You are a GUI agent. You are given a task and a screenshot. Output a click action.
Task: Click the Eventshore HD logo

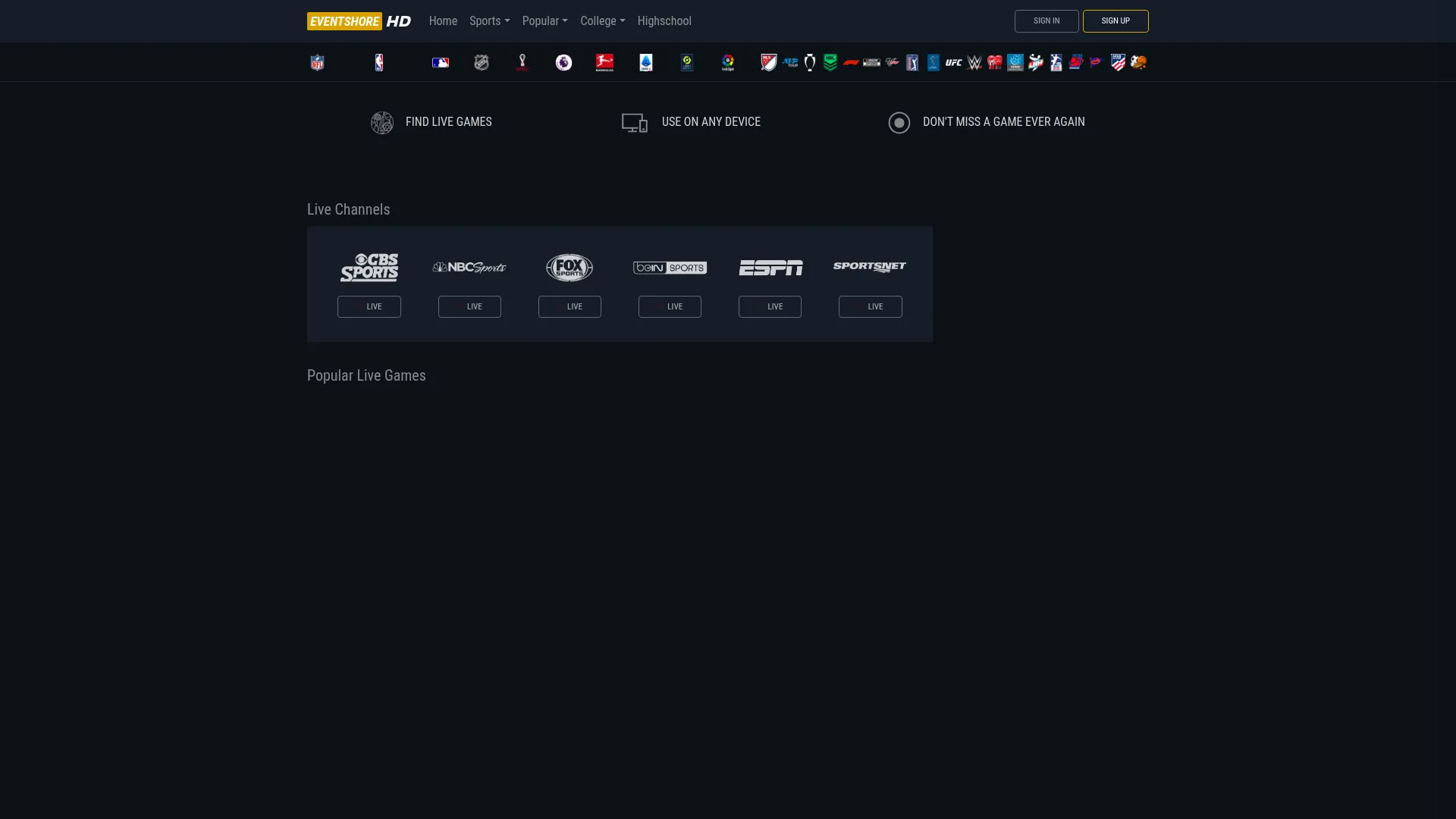pos(359,21)
